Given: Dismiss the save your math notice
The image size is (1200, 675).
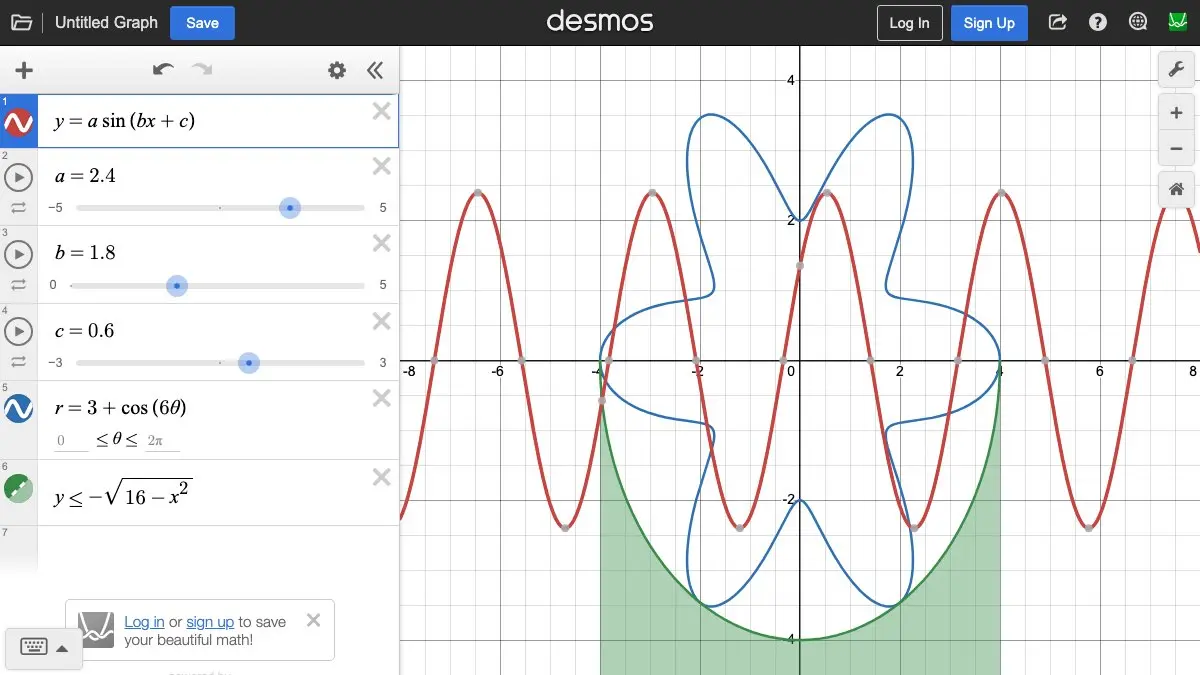Looking at the screenshot, I should click(313, 620).
